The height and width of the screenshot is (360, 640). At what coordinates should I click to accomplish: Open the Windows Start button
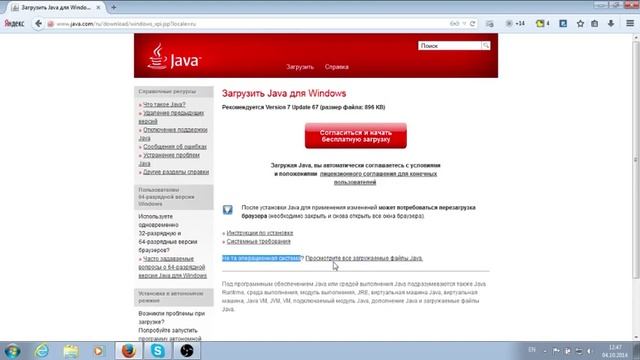coord(12,351)
